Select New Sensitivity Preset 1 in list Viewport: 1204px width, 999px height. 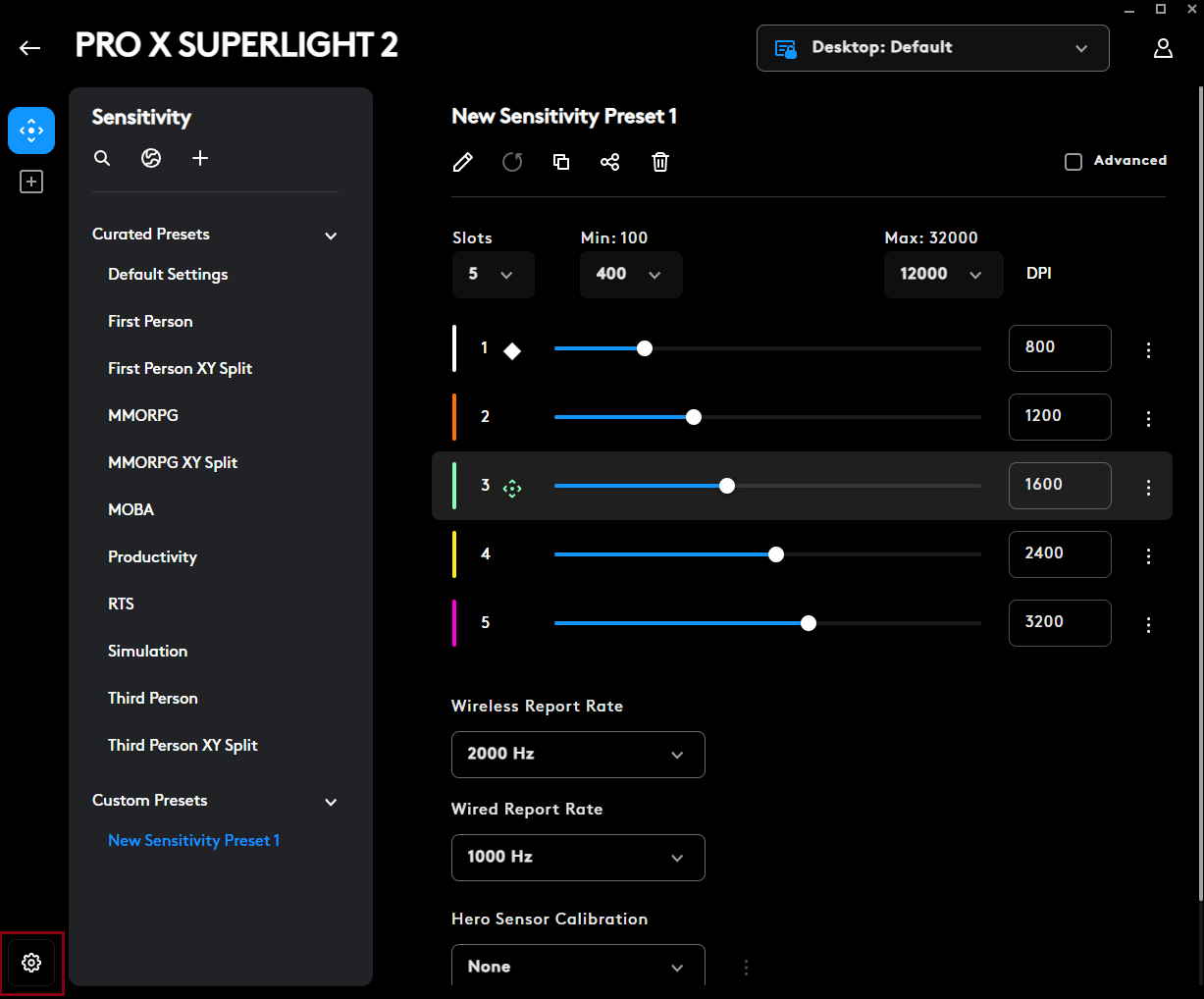click(x=194, y=840)
